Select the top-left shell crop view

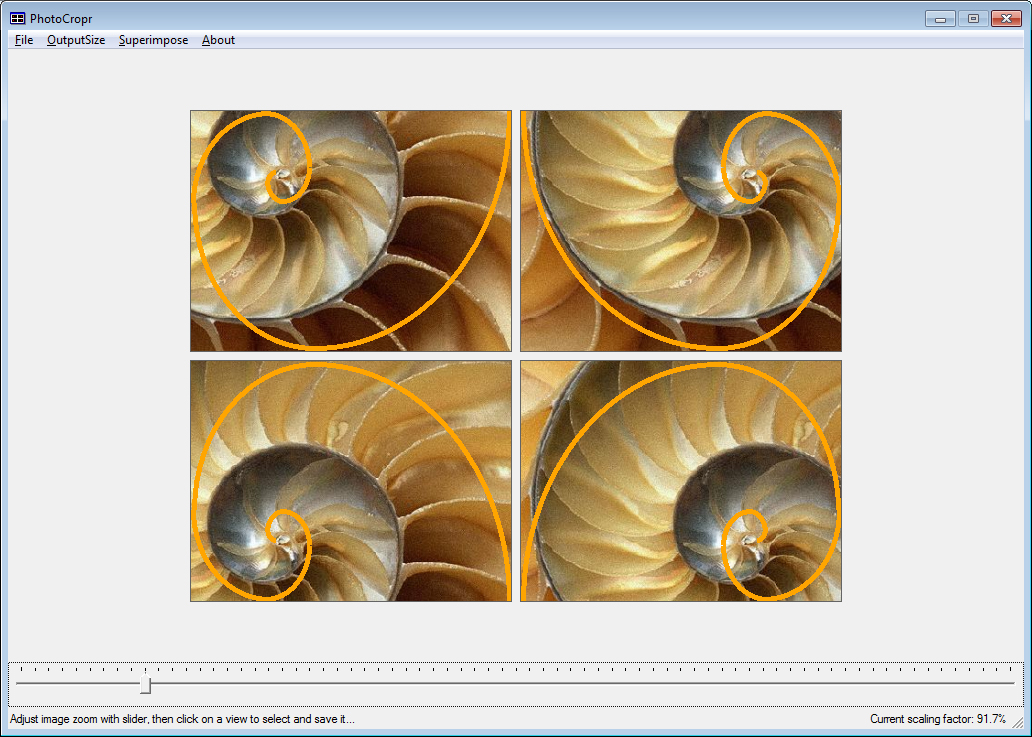[351, 231]
